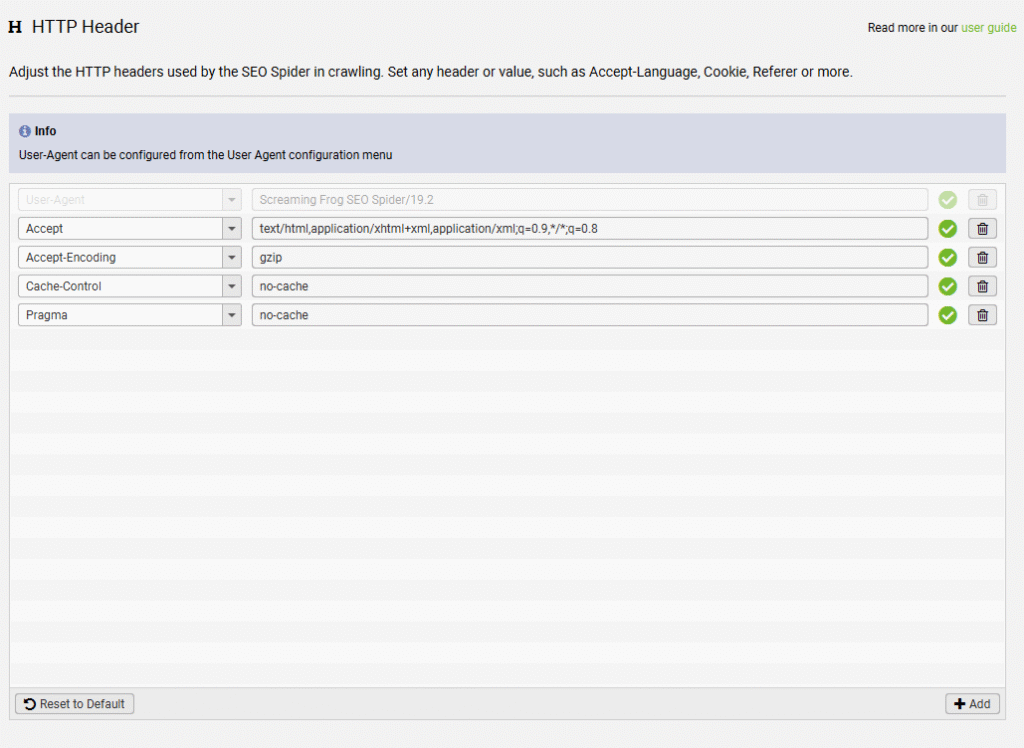
Task: Click the 'Adjust the HTTP headers' description
Action: tap(430, 72)
